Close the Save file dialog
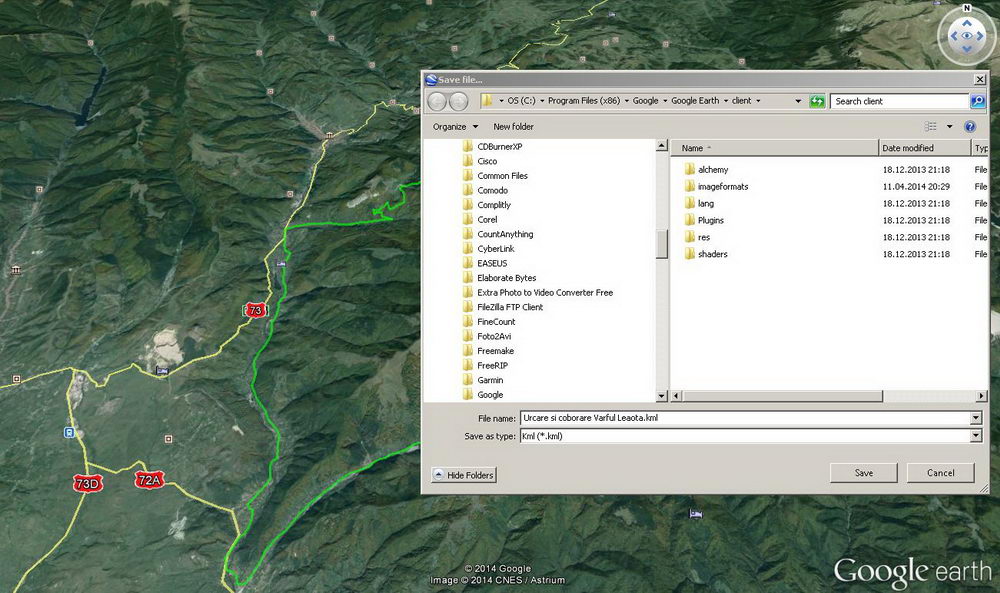Screen dimensions: 1000x593 980,79
